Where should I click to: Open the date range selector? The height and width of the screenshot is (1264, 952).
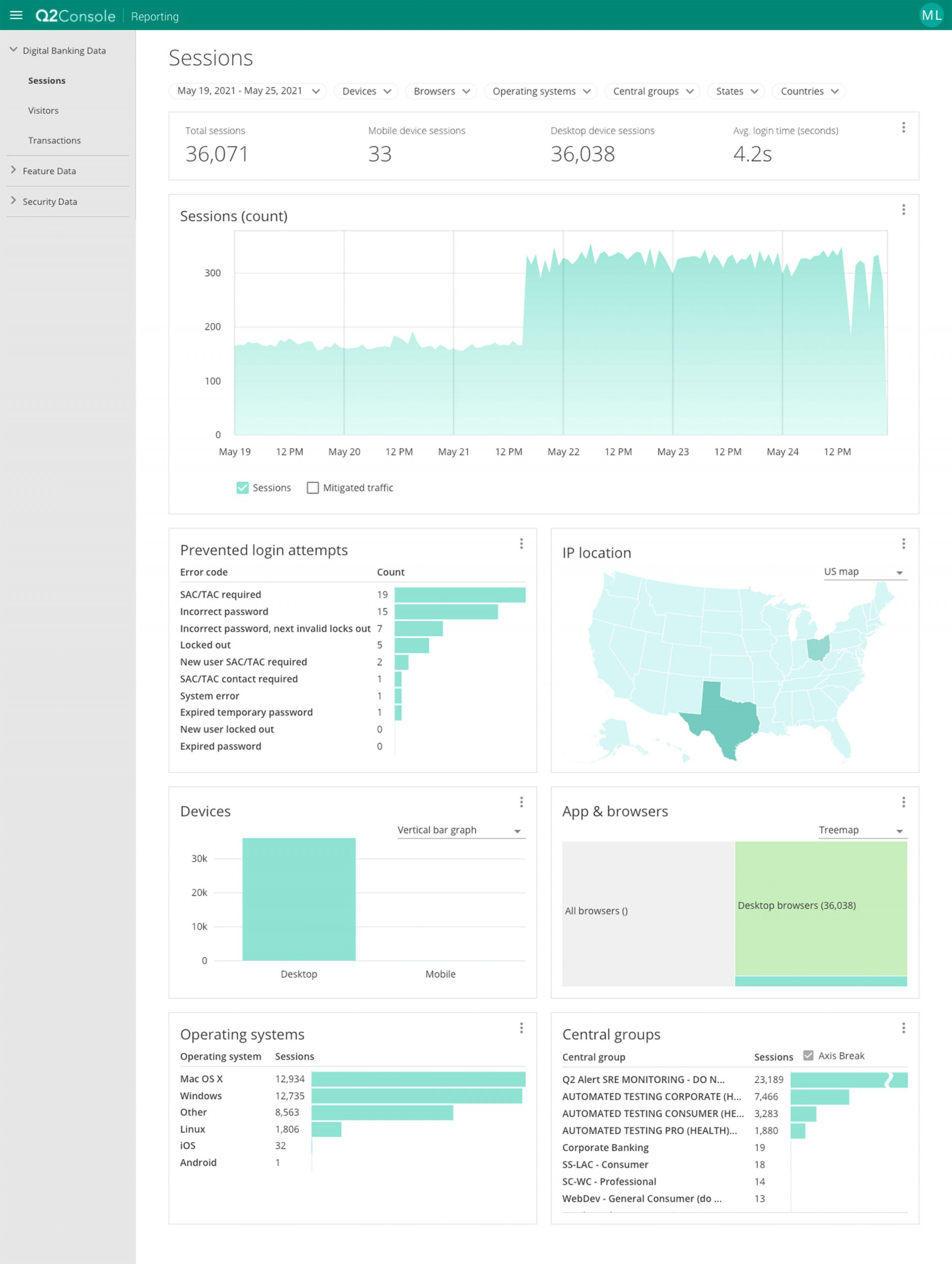(247, 91)
